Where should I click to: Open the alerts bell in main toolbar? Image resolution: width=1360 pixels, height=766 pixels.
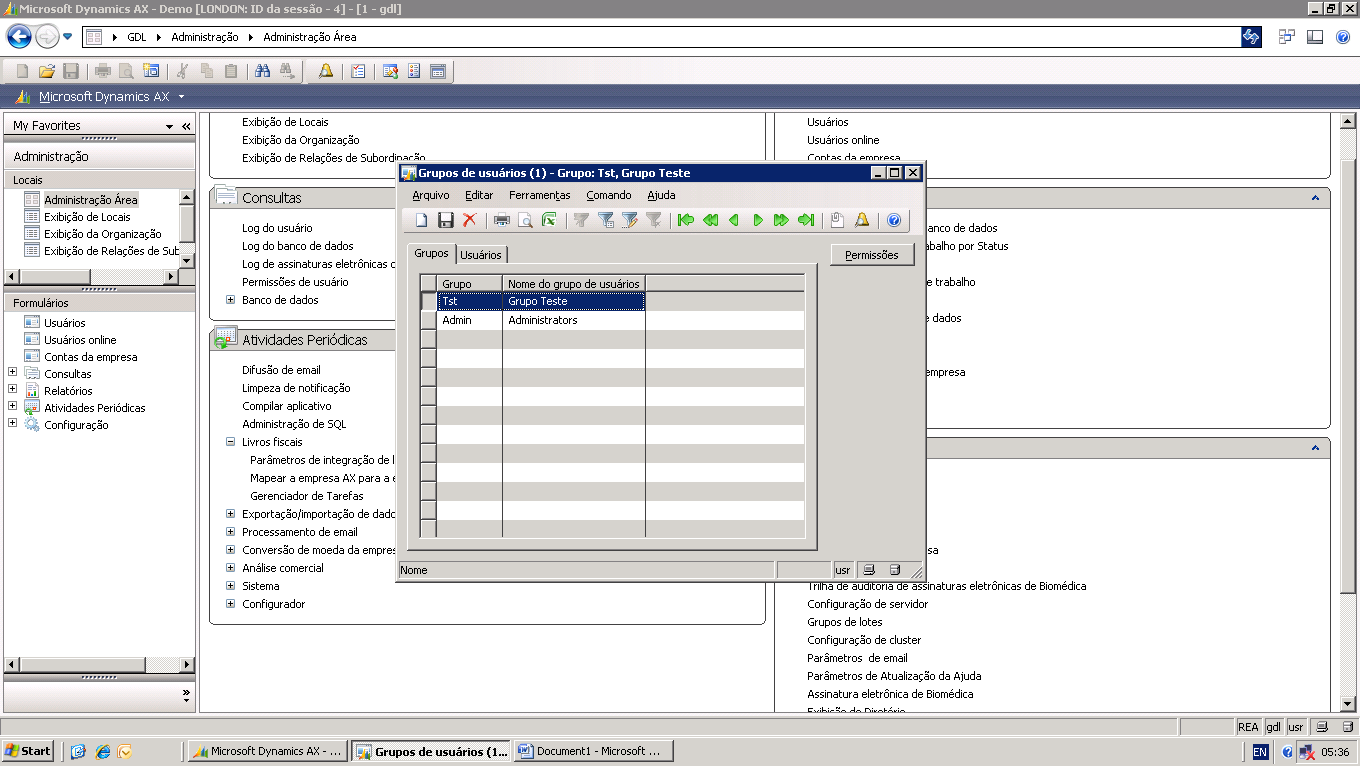[x=326, y=71]
